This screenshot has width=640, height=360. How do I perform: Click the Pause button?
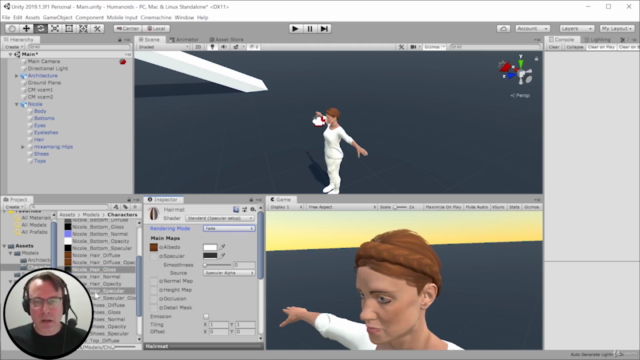[310, 29]
